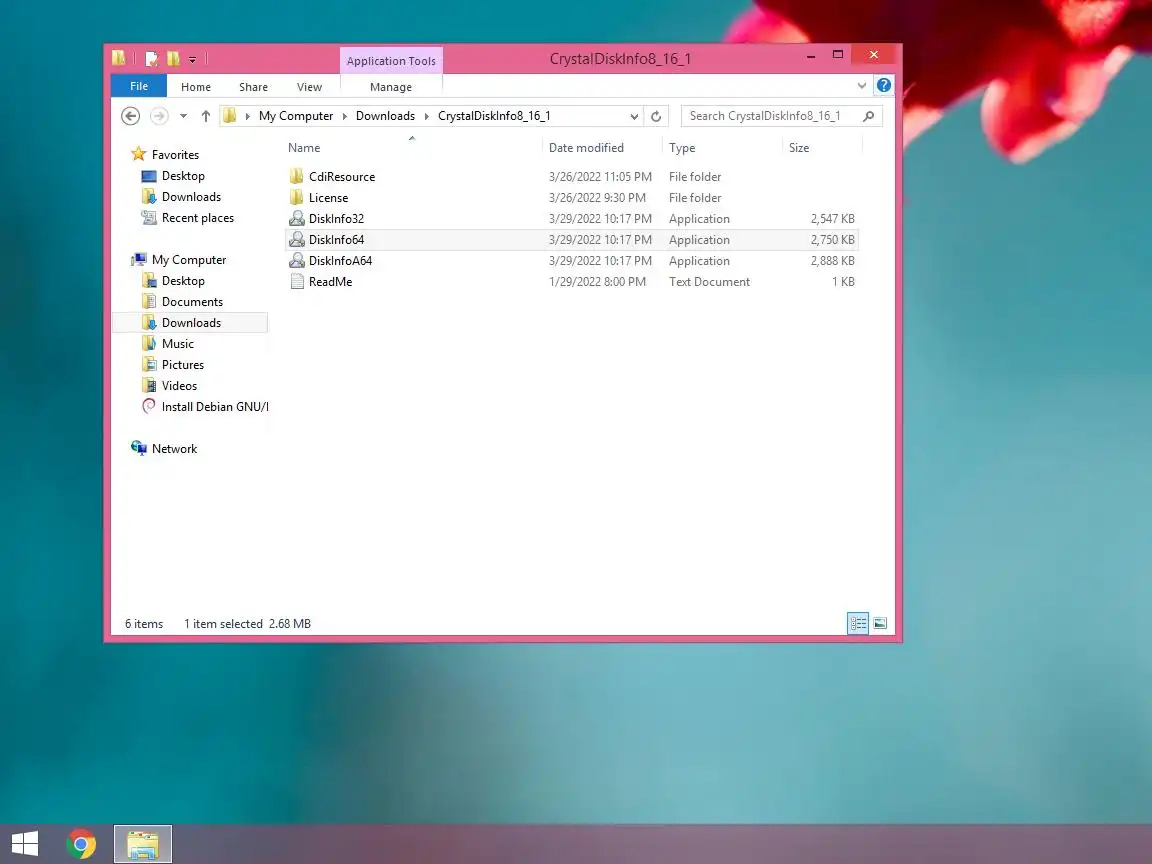This screenshot has width=1152, height=864.
Task: Refresh the folder view
Action: tap(656, 116)
